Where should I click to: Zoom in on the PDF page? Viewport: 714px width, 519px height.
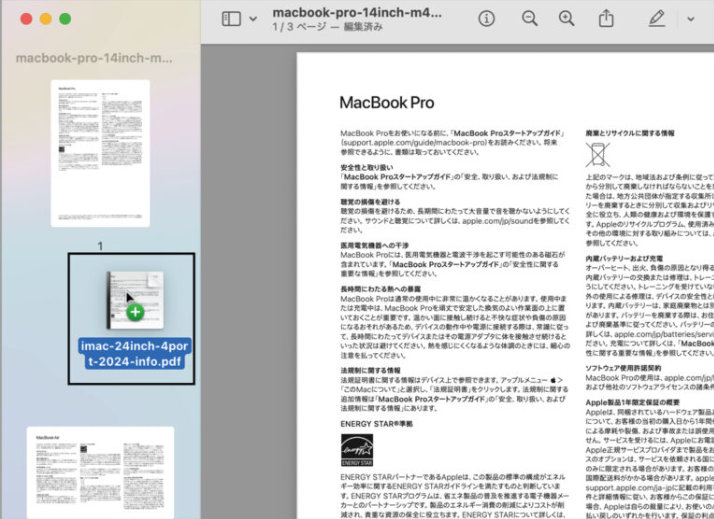tap(566, 19)
